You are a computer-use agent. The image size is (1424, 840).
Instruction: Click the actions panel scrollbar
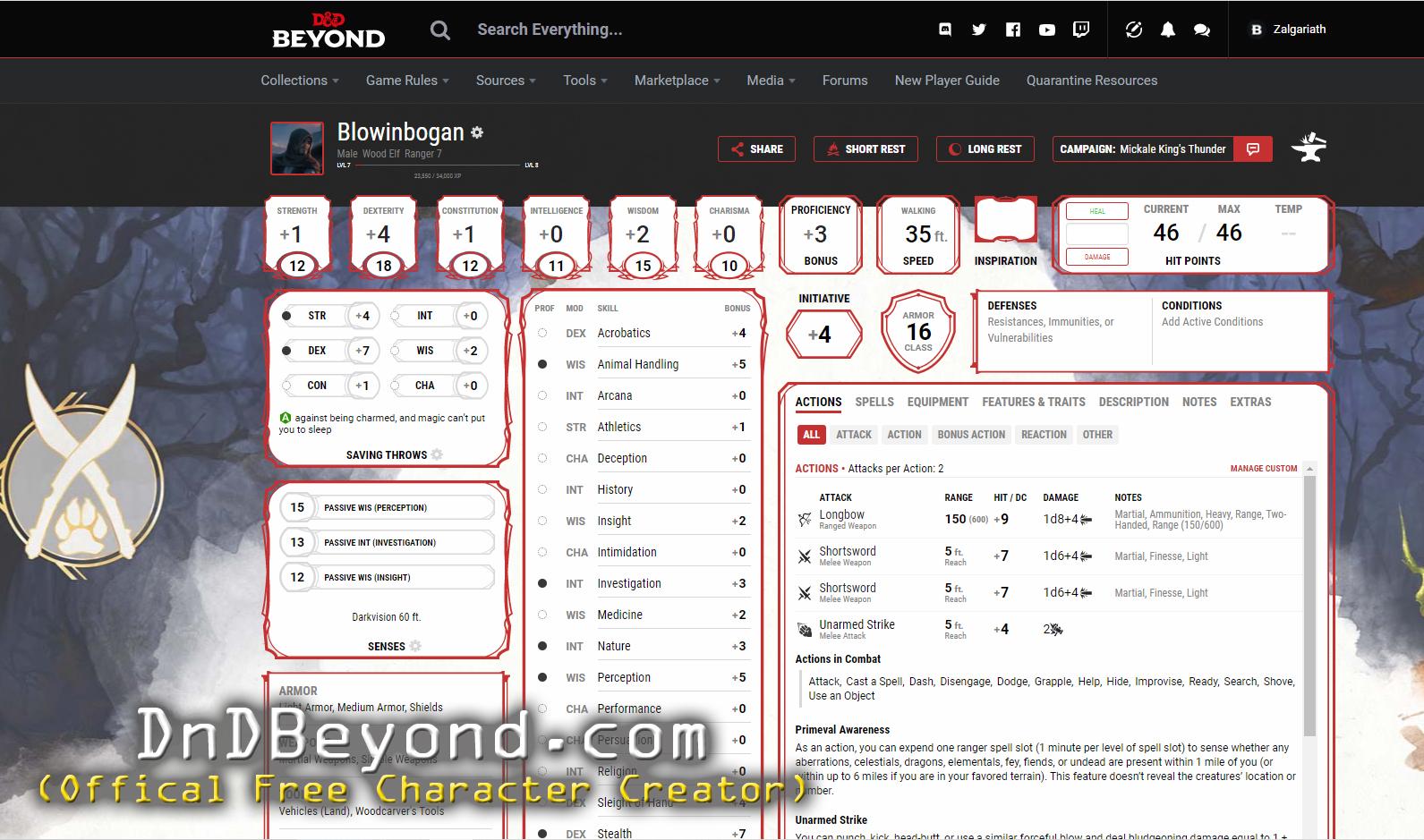point(1309,604)
